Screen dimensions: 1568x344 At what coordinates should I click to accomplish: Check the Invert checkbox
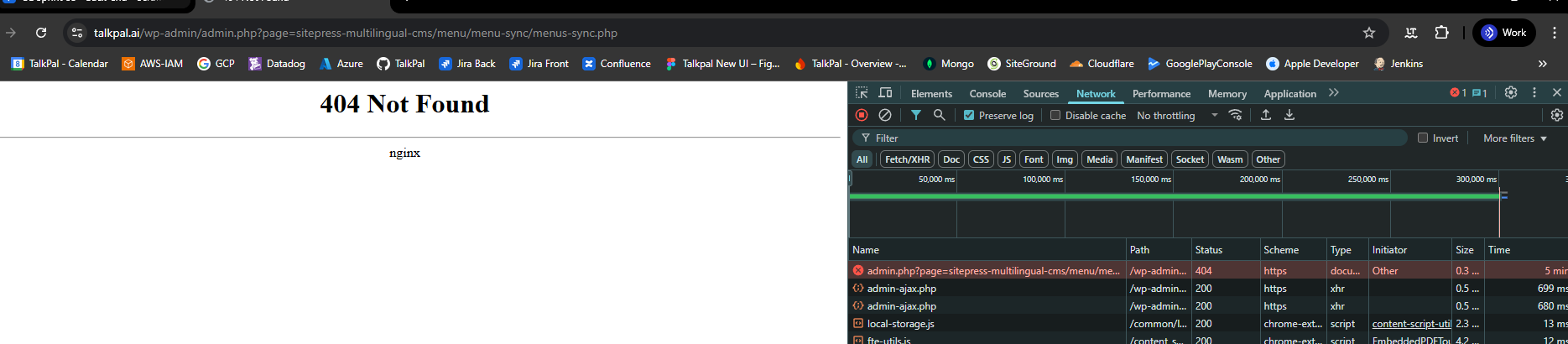pyautogui.click(x=1423, y=138)
